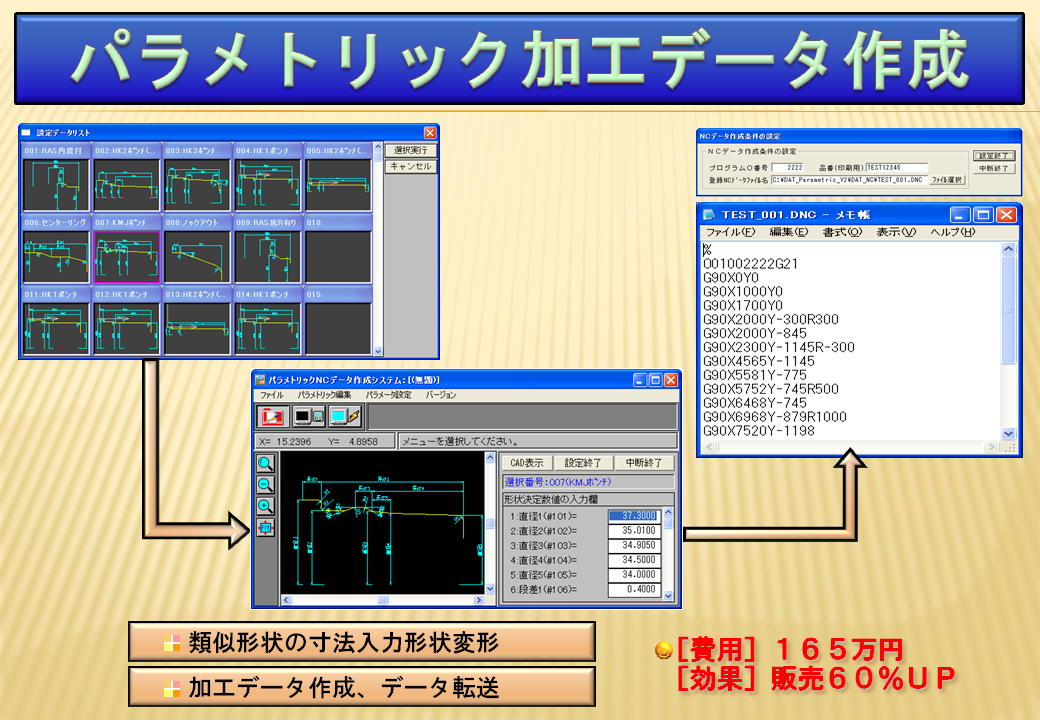Maximize the TEST_001.DNC Notepad window
Viewport: 1040px width, 720px height.
coord(984,215)
